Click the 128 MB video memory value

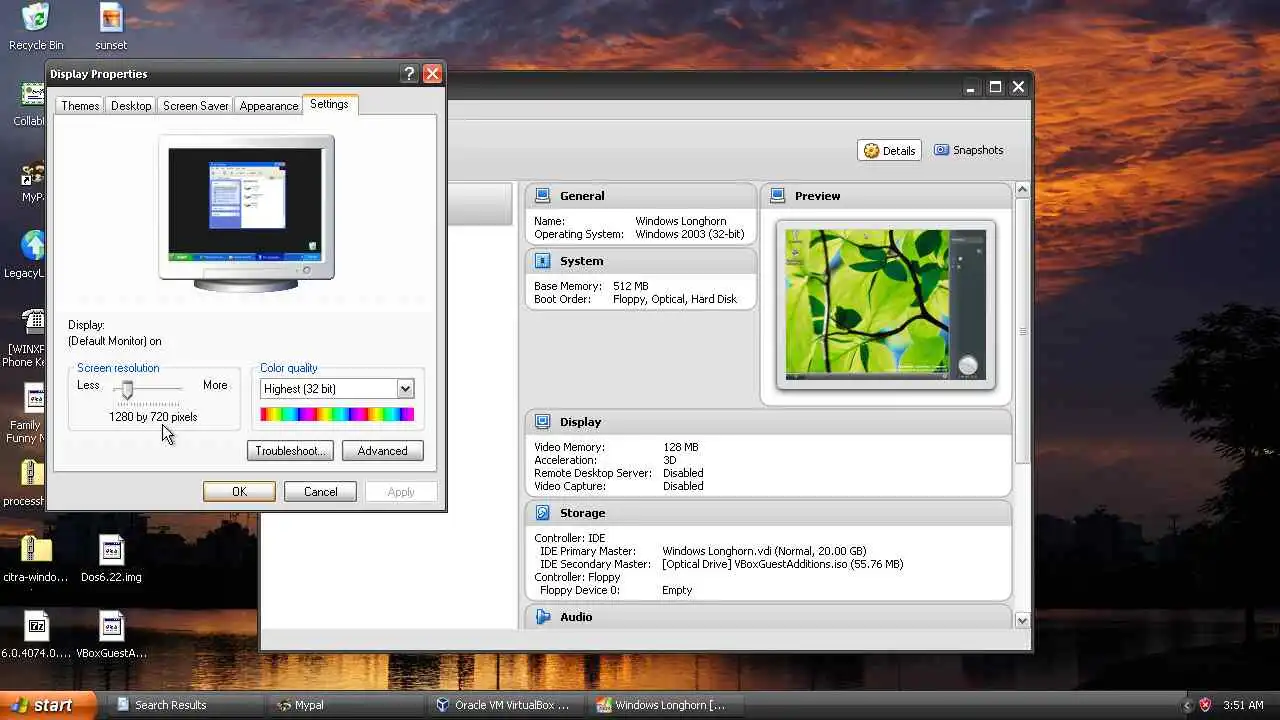tap(680, 447)
